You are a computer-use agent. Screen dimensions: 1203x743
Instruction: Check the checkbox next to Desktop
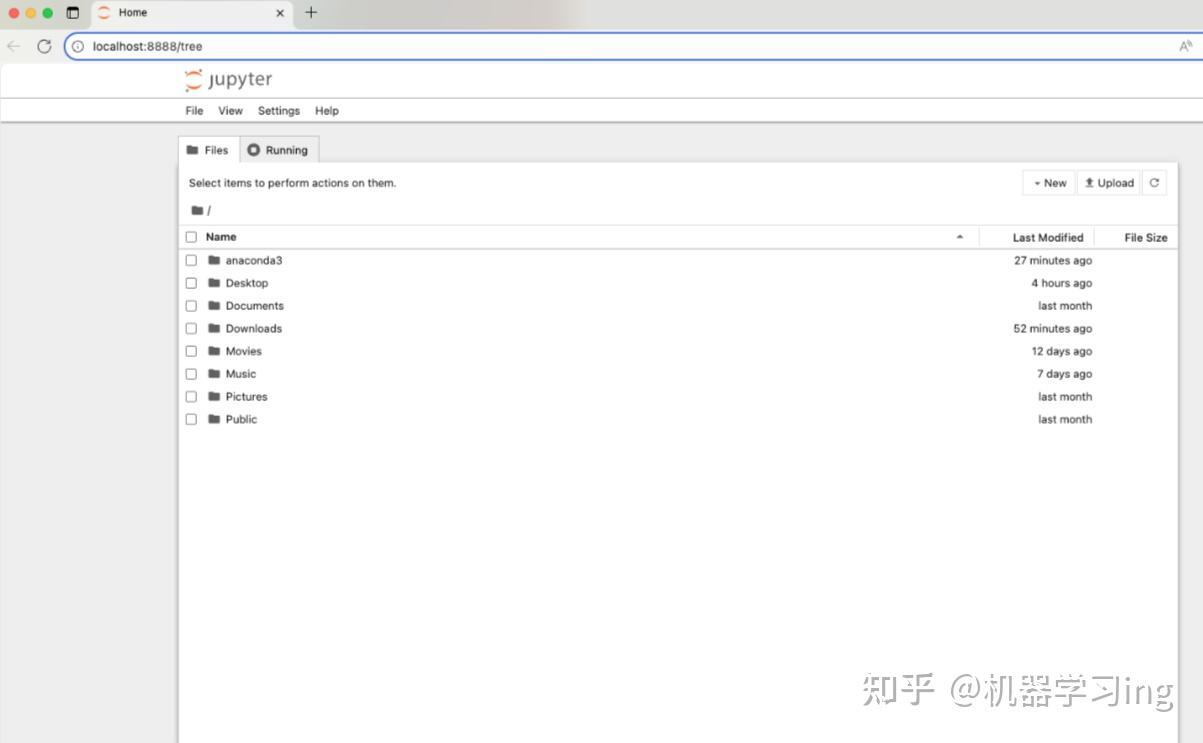click(190, 283)
